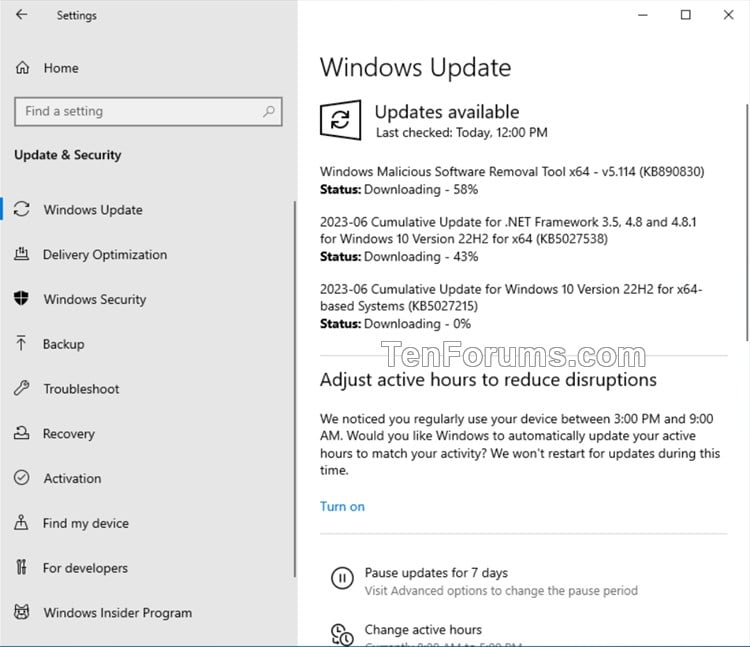Minimize the Settings window
Image resolution: width=750 pixels, height=647 pixels.
[643, 15]
